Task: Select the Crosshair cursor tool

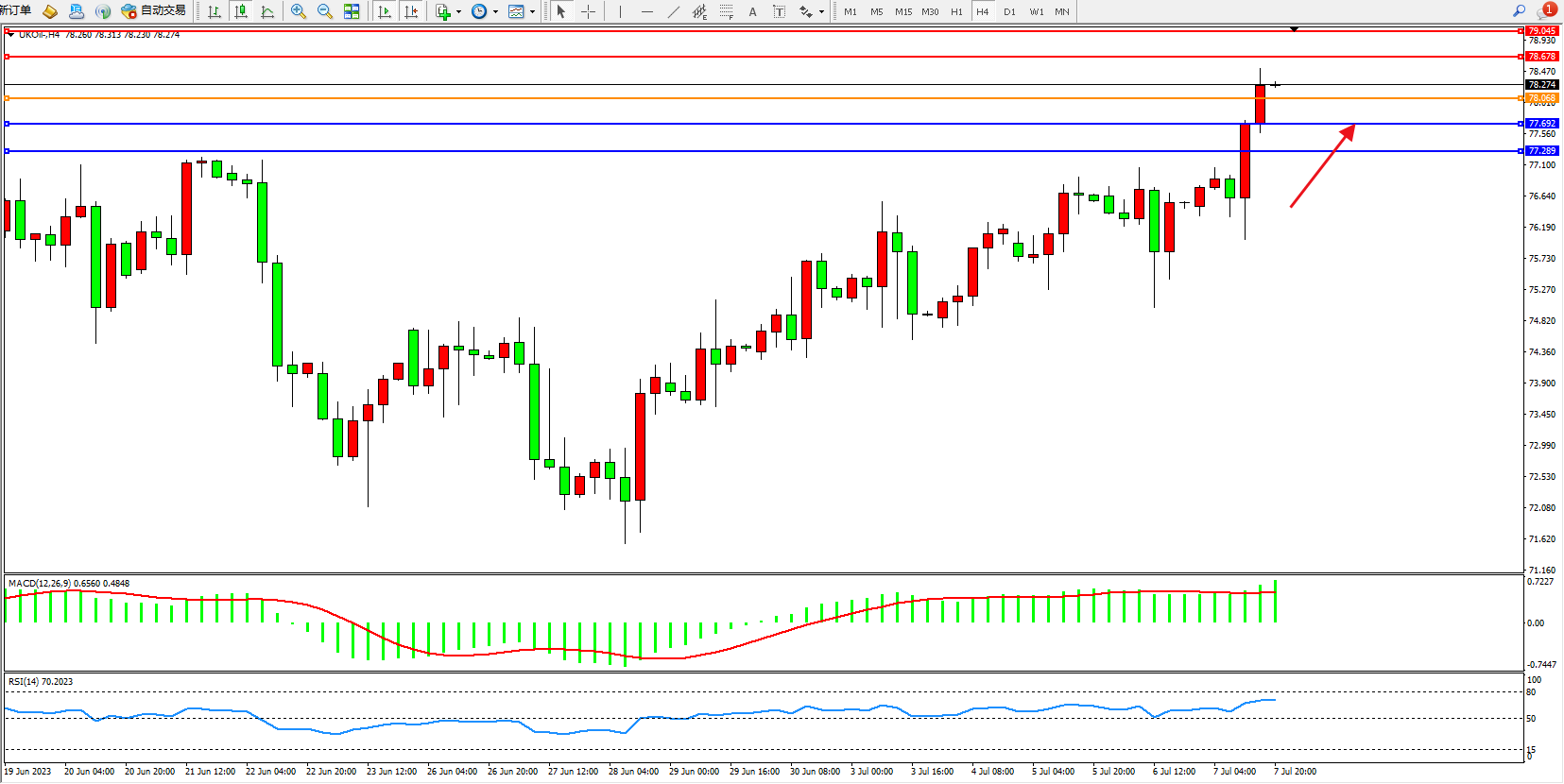Action: pos(588,11)
